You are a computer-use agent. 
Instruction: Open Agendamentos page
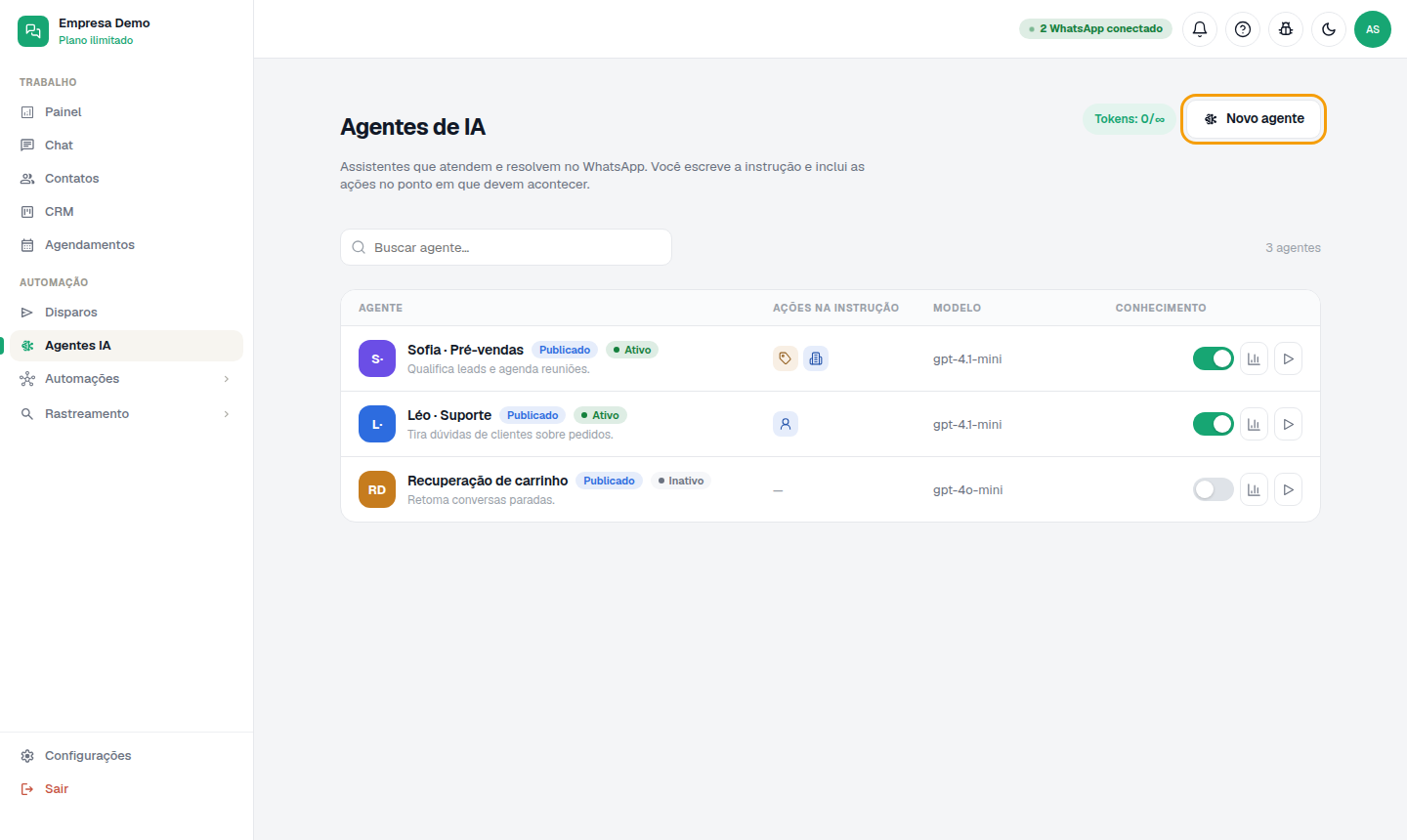pyautogui.click(x=127, y=245)
